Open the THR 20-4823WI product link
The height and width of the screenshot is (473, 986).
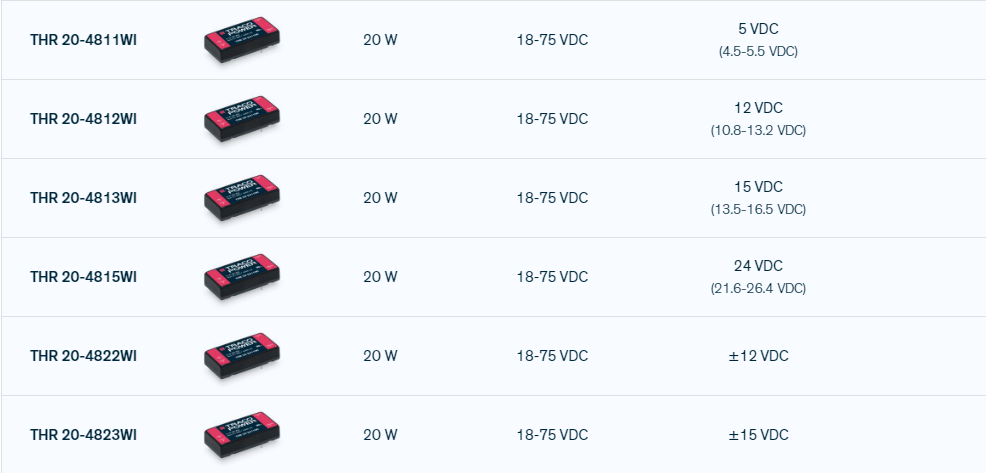pyautogui.click(x=83, y=435)
